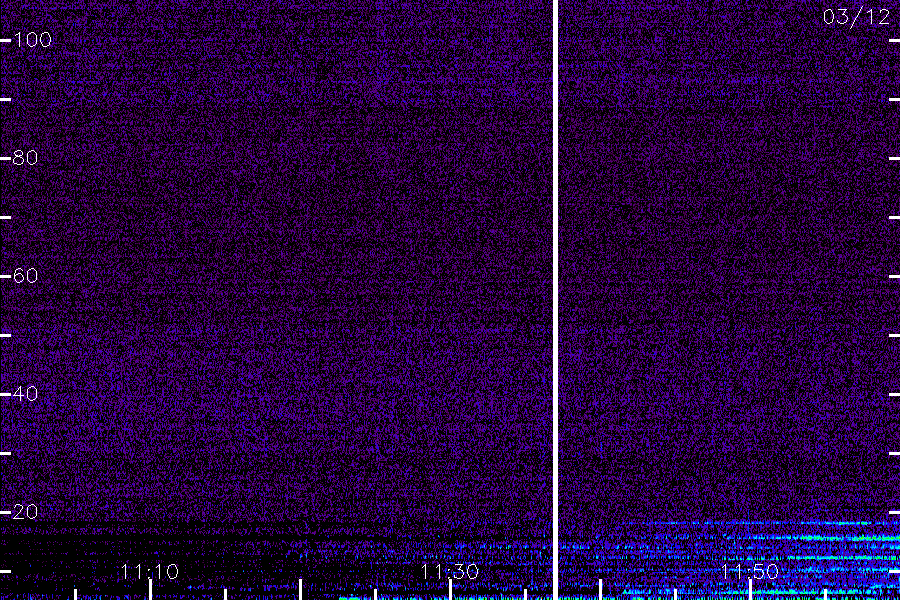Click the 80 frequency axis label
Screen dimensions: 900x600
point(25,157)
